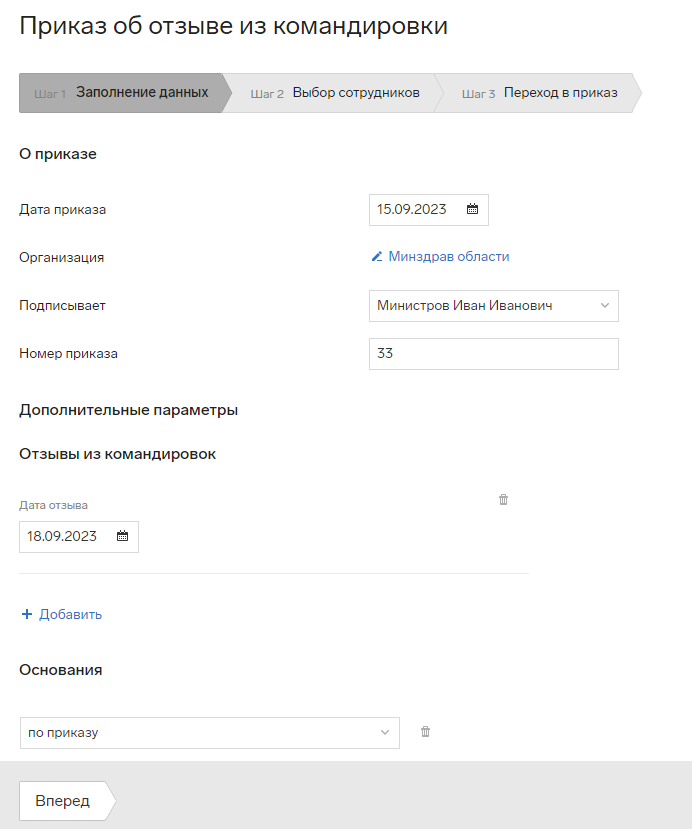The width and height of the screenshot is (692, 829).
Task: Focus the Номер приказа field containing 33
Action: pyautogui.click(x=494, y=354)
